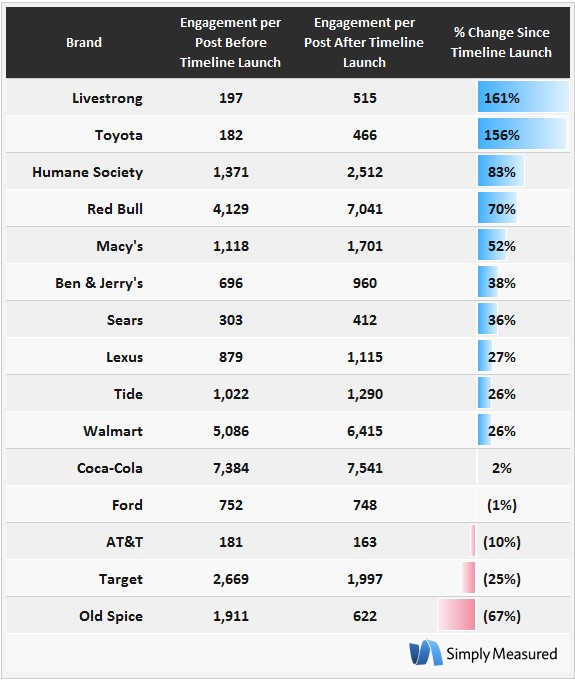Select the Simply Measured text link
Image resolution: width=575 pixels, height=680 pixels.
pyautogui.click(x=502, y=654)
